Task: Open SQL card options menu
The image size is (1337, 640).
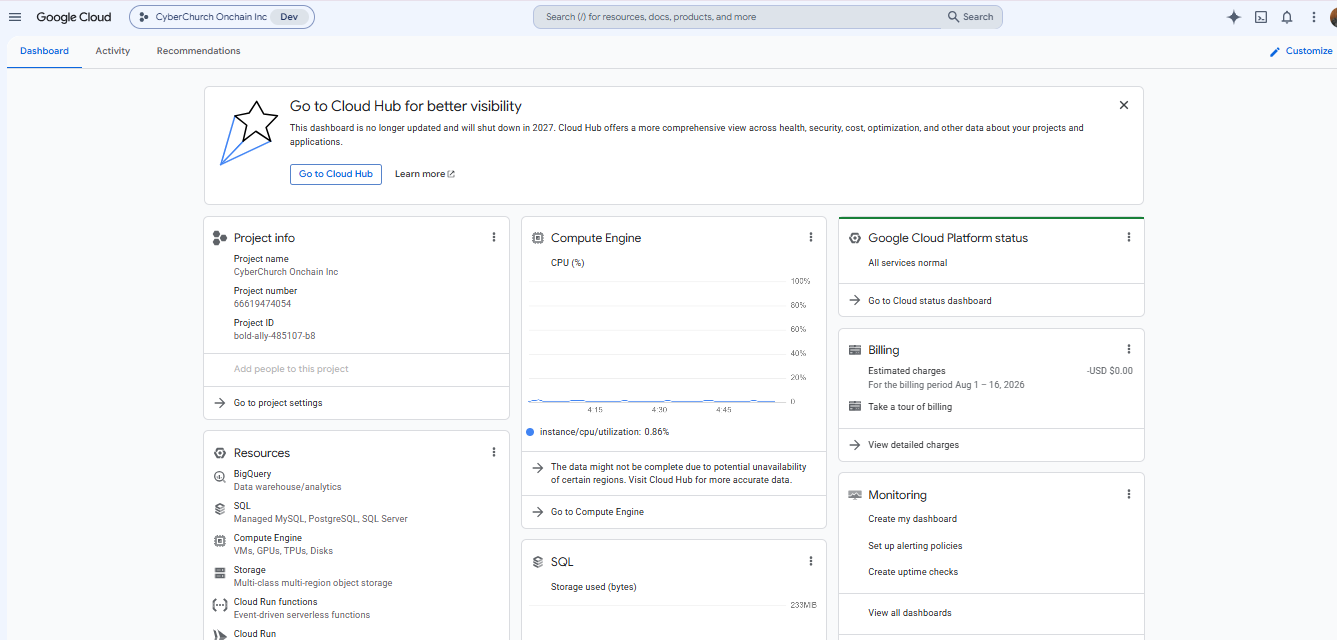Action: tap(811, 561)
